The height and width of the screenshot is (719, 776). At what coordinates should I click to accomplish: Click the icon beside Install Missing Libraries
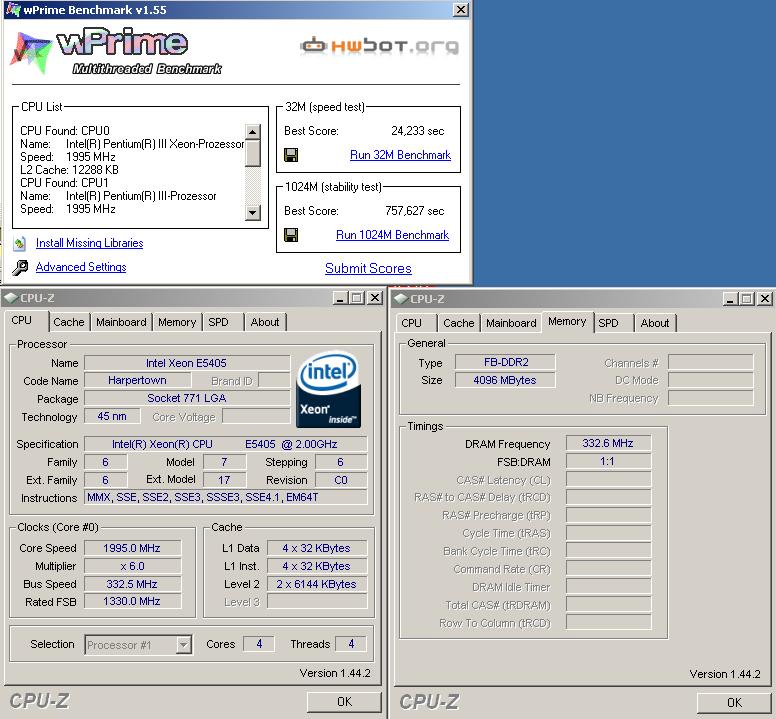19,243
